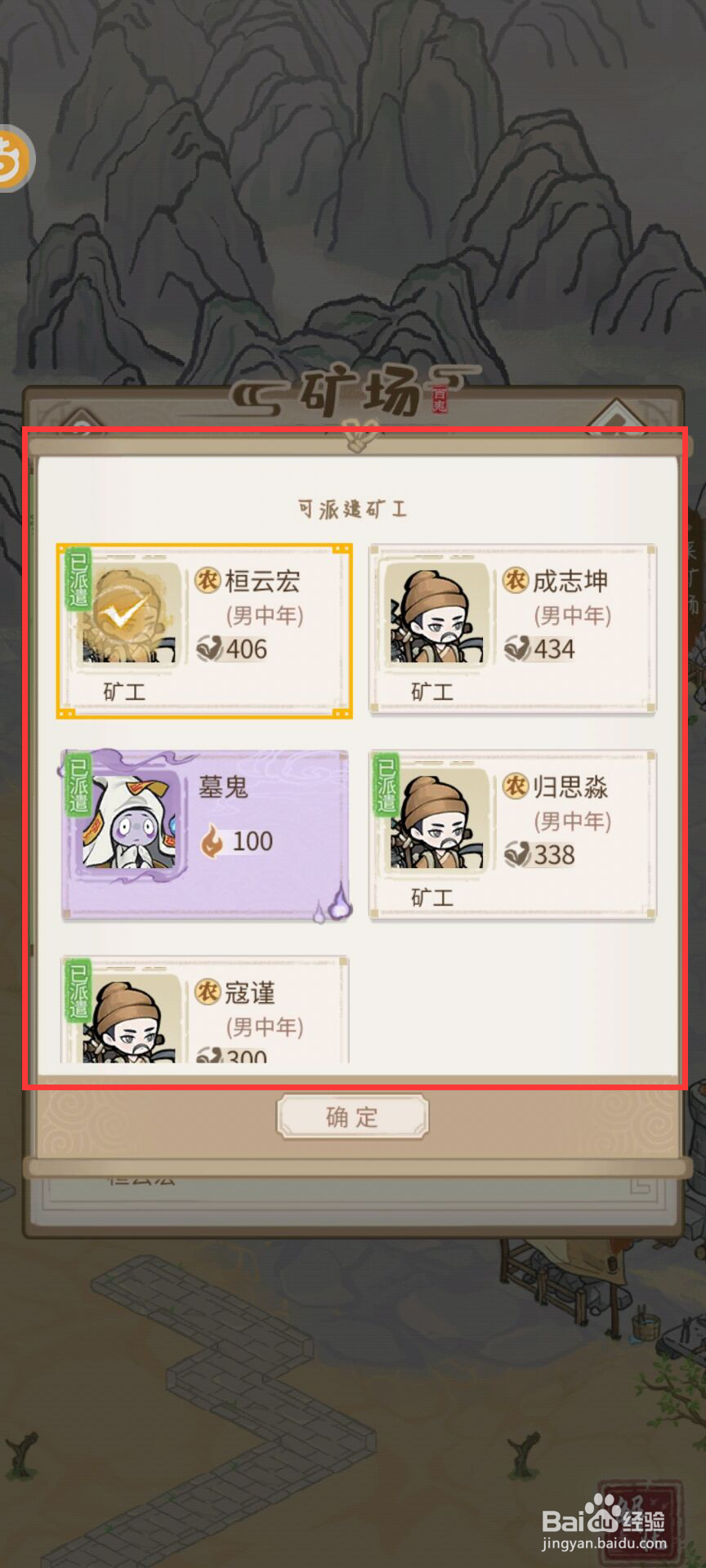The height and width of the screenshot is (1568, 706).
Task: Tap the 可派遣矿工 heading
Action: point(352,510)
